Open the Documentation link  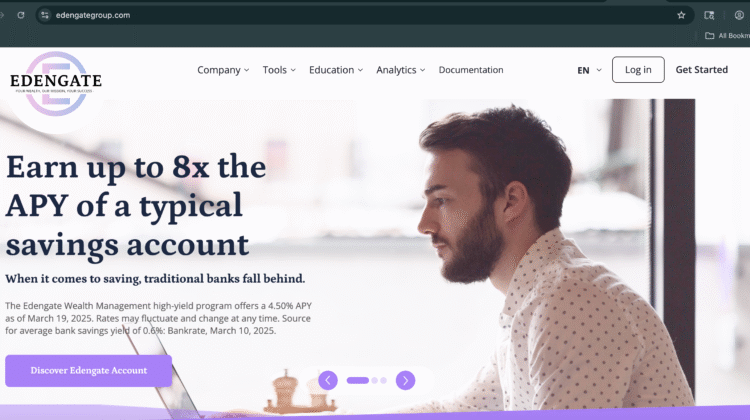(471, 70)
